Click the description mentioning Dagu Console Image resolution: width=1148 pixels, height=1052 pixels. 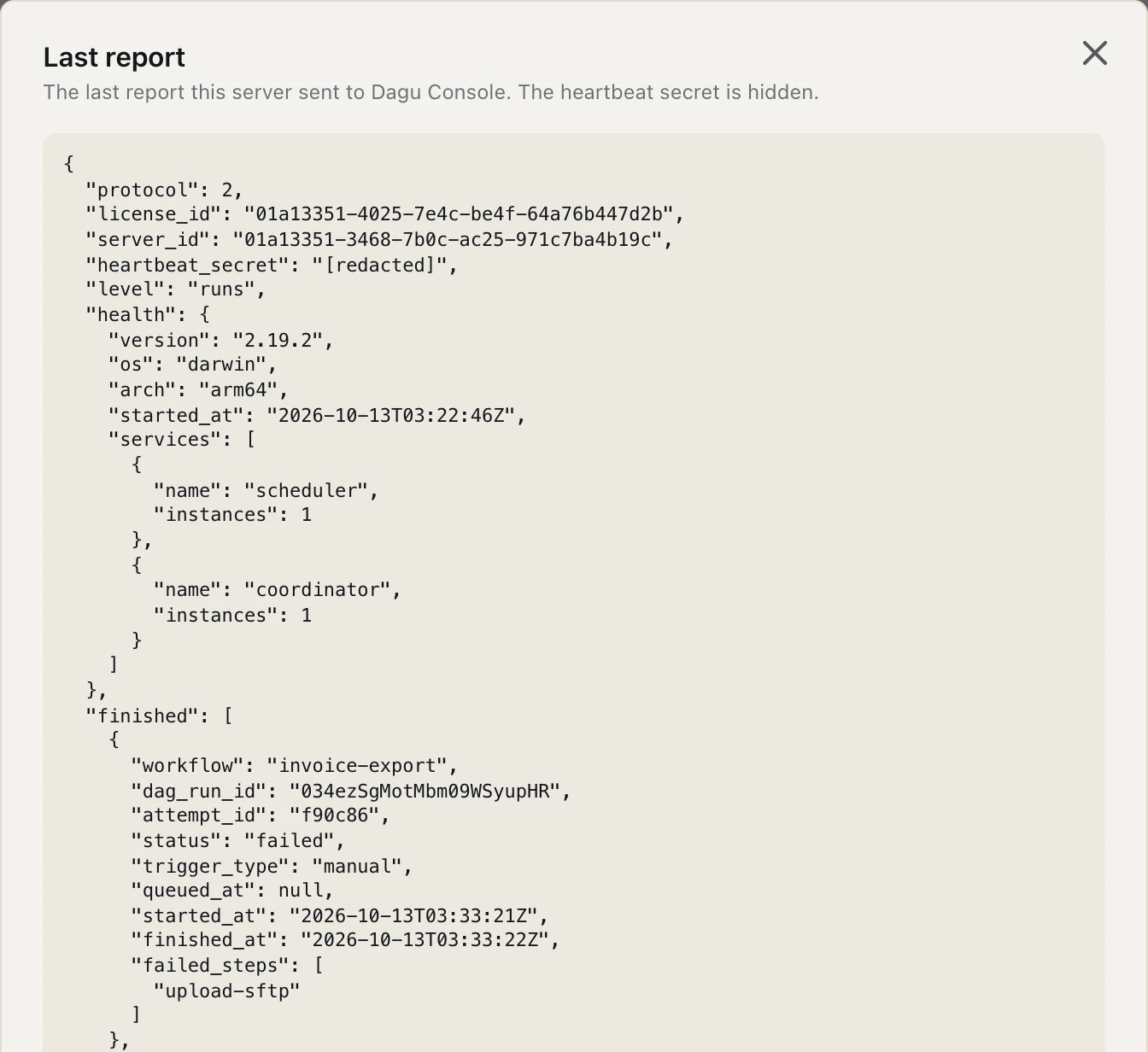click(430, 92)
